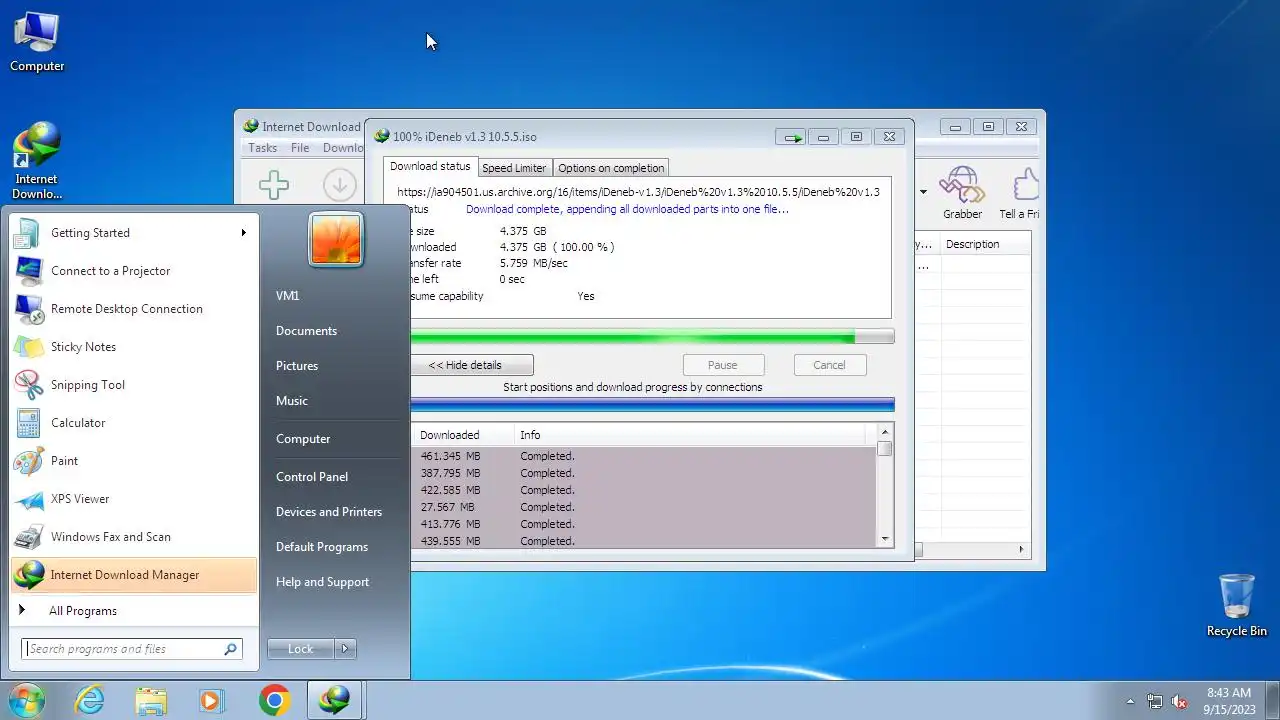
Task: Open the Tasks menu in IDM
Action: coord(262,148)
